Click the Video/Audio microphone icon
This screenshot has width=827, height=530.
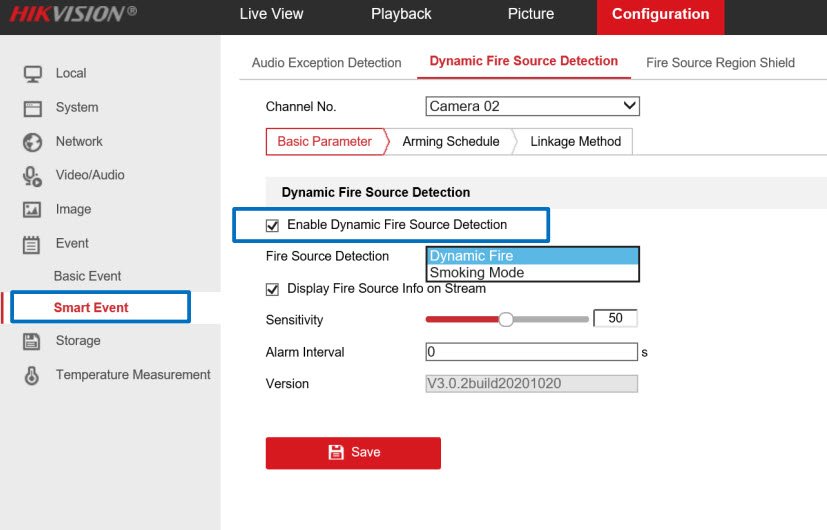click(x=33, y=176)
